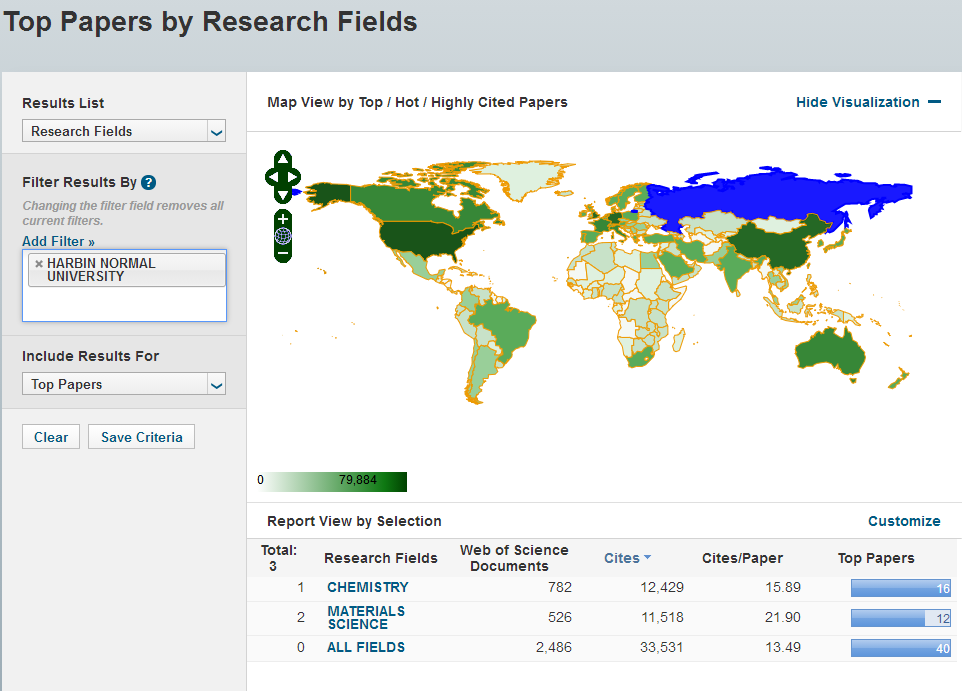Zoom out on the map

283,253
